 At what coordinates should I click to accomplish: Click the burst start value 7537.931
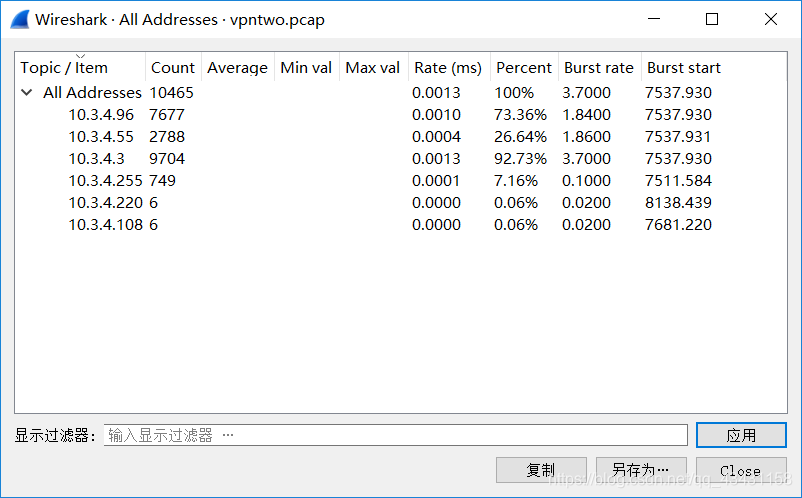click(678, 137)
